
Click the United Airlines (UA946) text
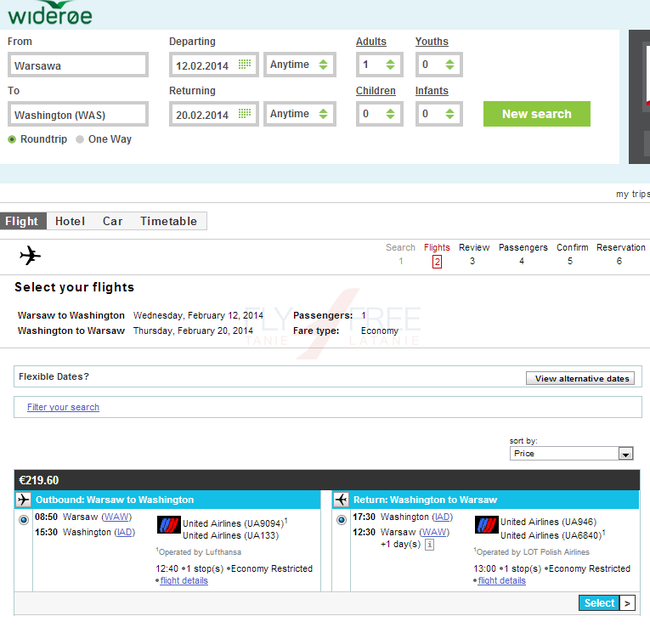[x=548, y=522]
